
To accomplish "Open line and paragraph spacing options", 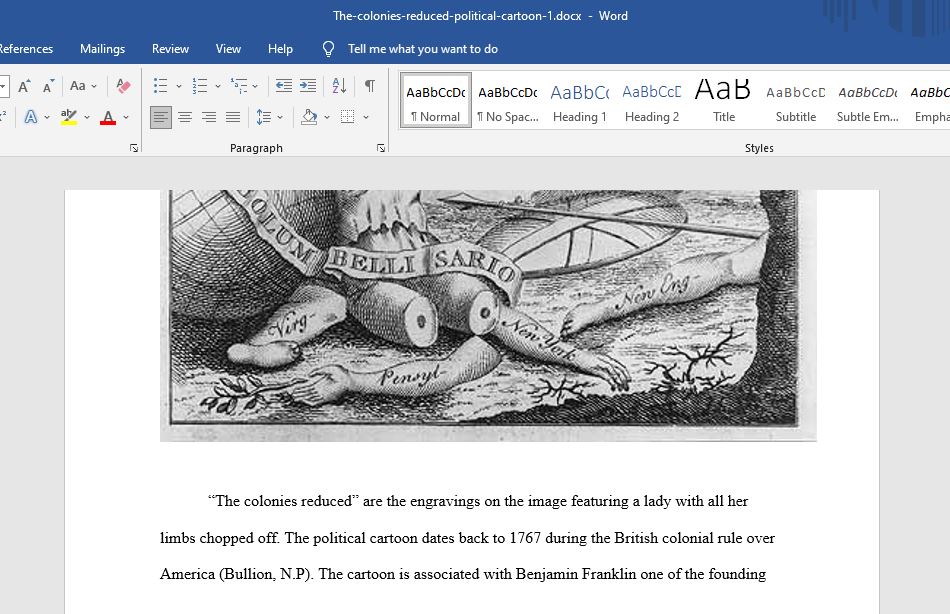I will point(264,117).
